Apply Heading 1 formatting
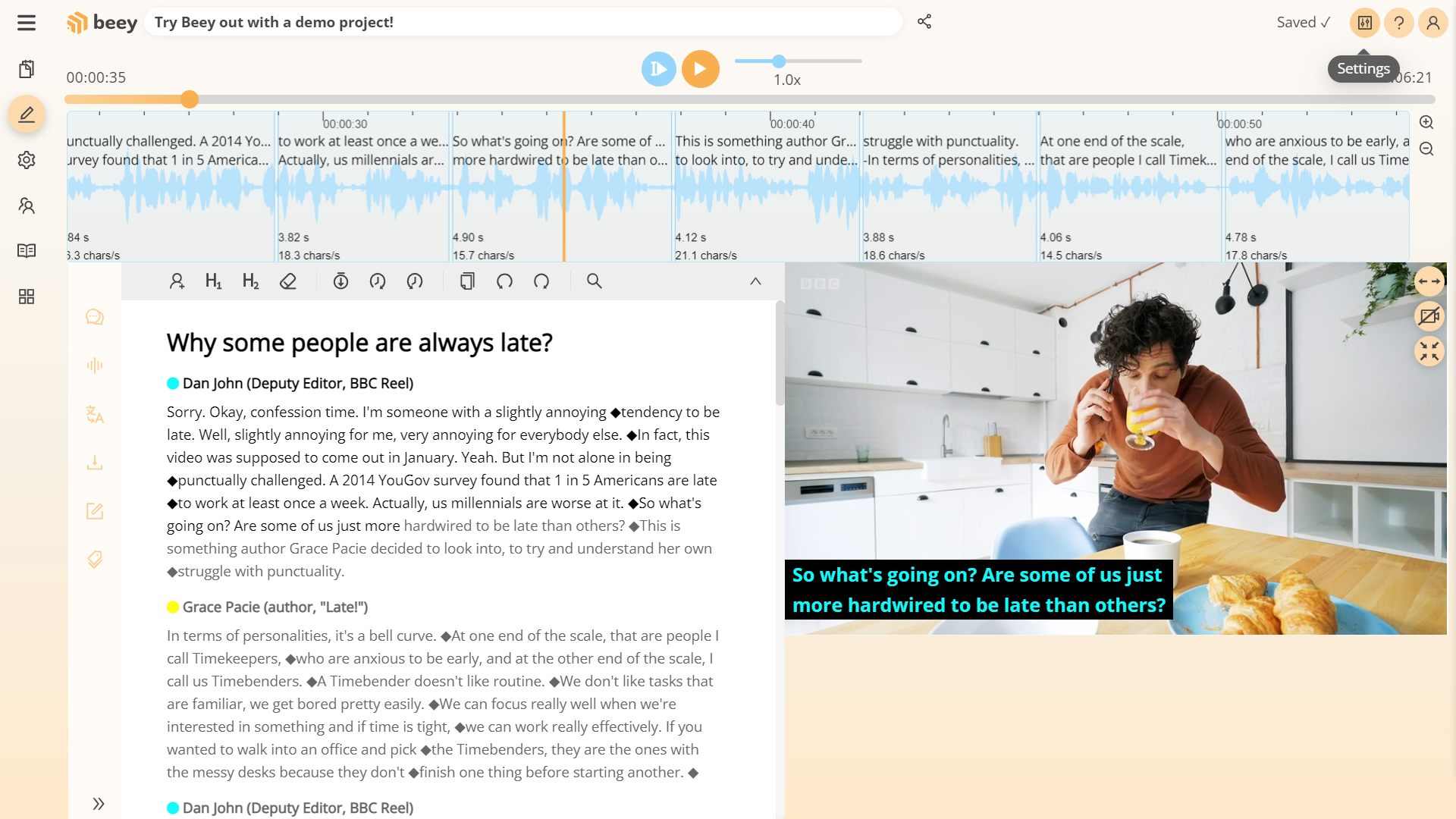The width and height of the screenshot is (1456, 819). click(213, 281)
